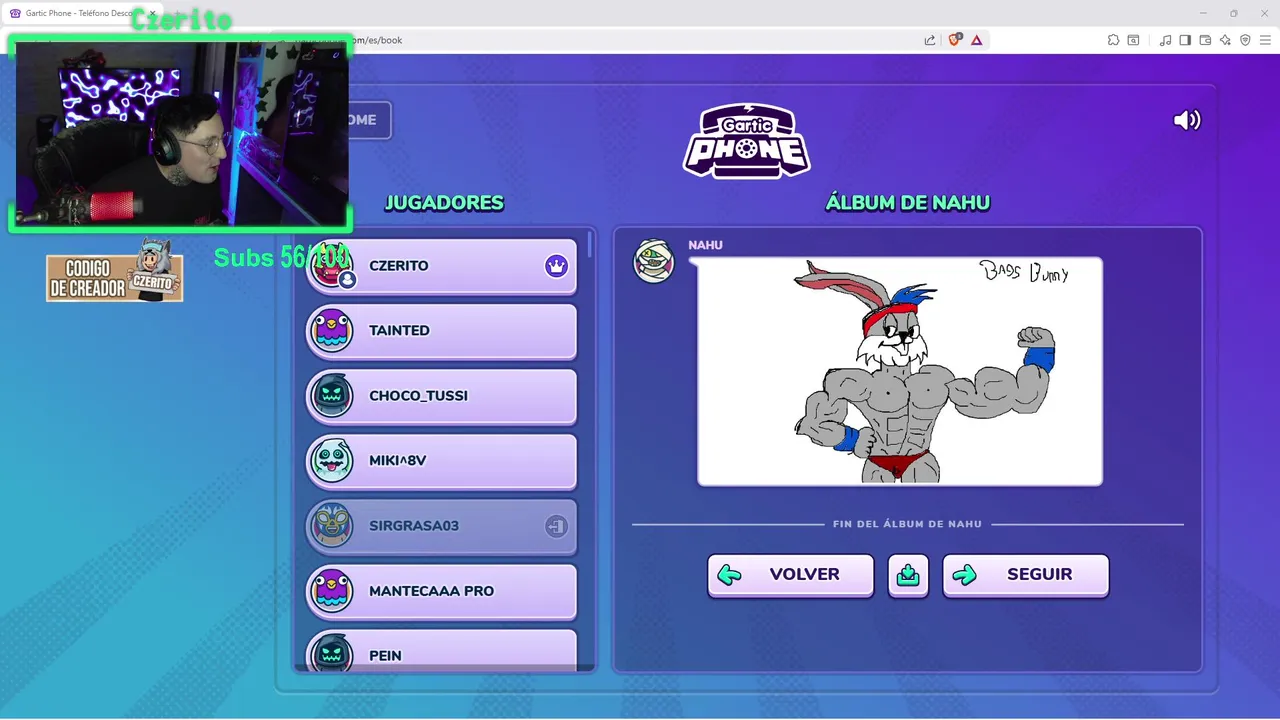Mute the game sound with the speaker icon
Viewport: 1280px width, 720px height.
pos(1187,120)
